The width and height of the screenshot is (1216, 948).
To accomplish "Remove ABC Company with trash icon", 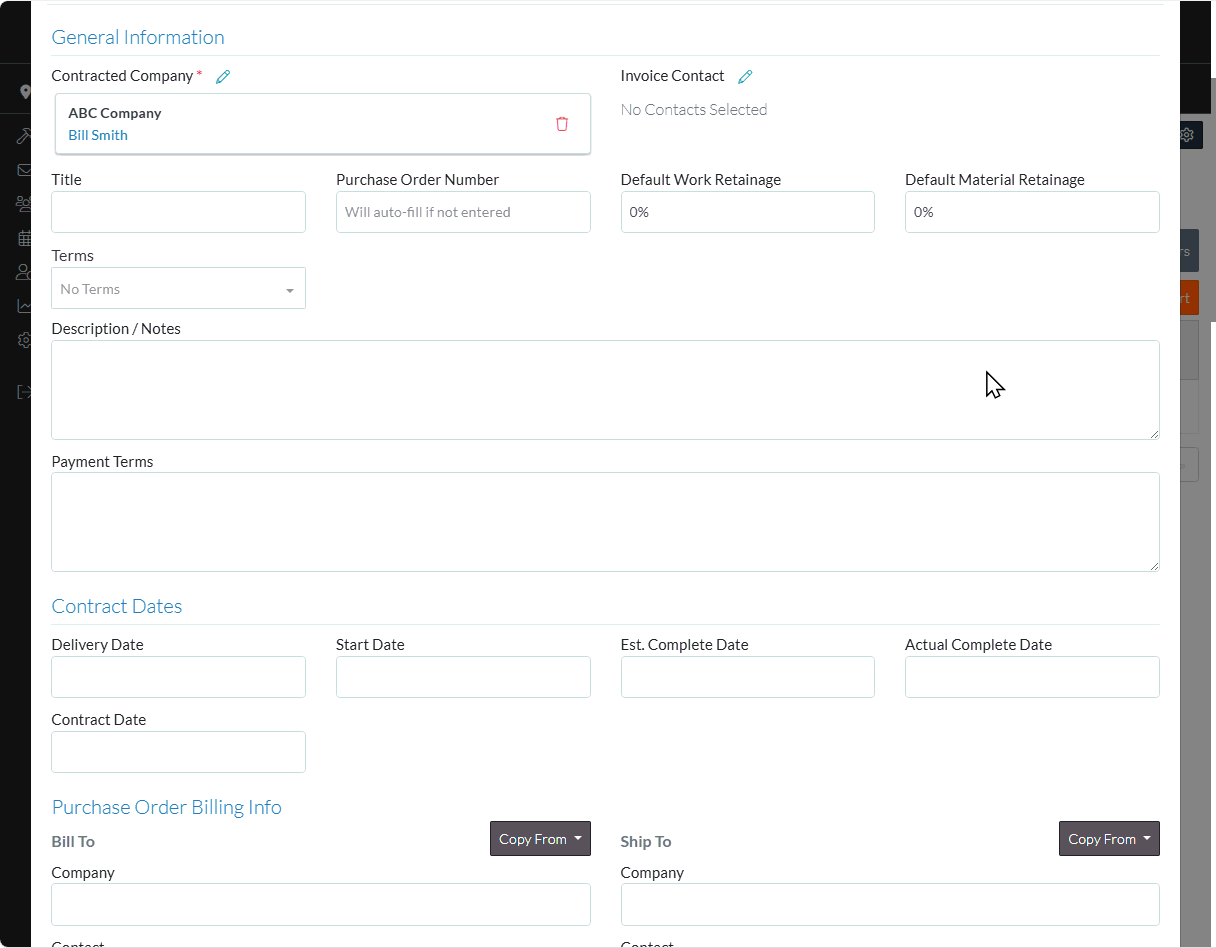I will point(562,124).
